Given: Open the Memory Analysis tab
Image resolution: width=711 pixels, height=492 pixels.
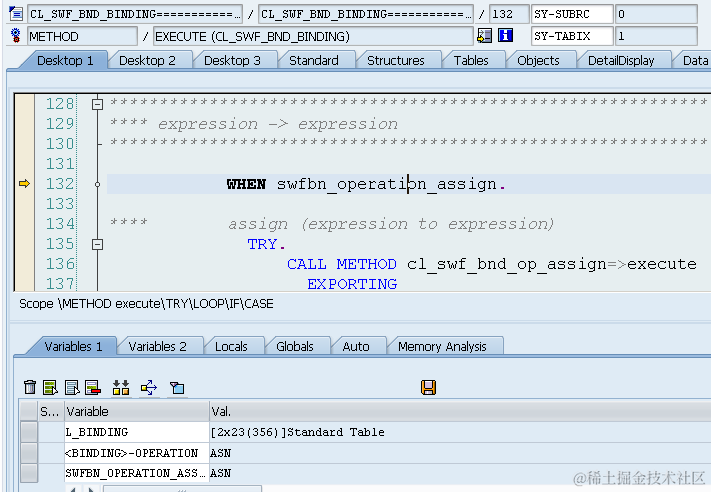Looking at the screenshot, I should pyautogui.click(x=442, y=346).
